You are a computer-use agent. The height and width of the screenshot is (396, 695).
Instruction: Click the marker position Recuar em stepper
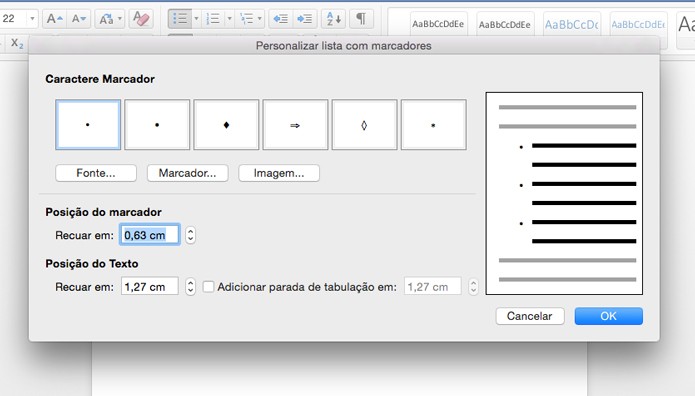point(190,235)
